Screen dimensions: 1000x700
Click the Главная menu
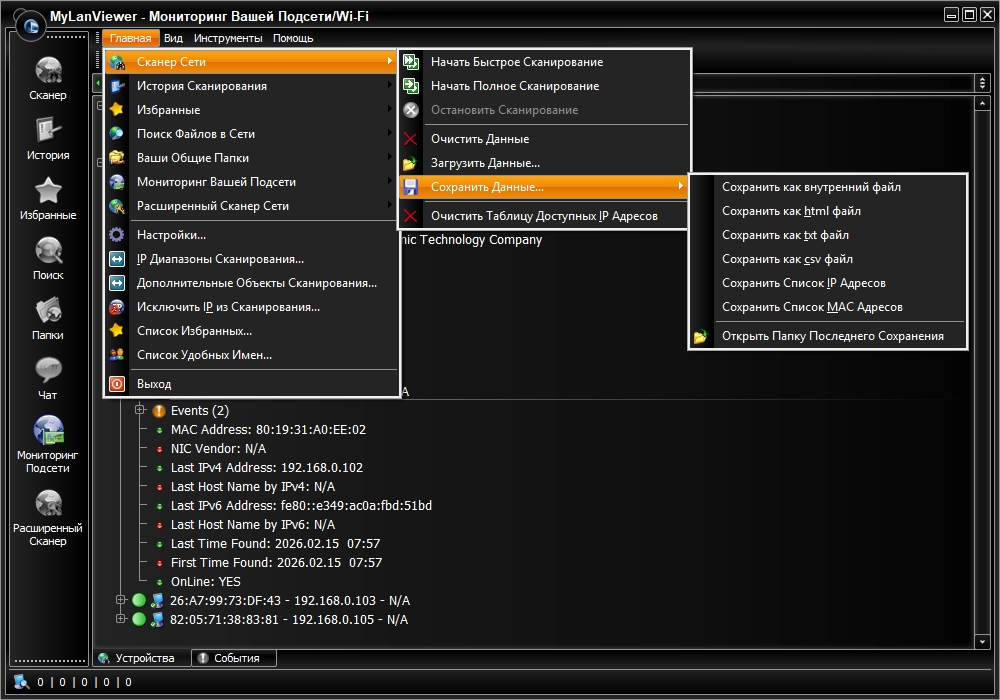pos(131,38)
